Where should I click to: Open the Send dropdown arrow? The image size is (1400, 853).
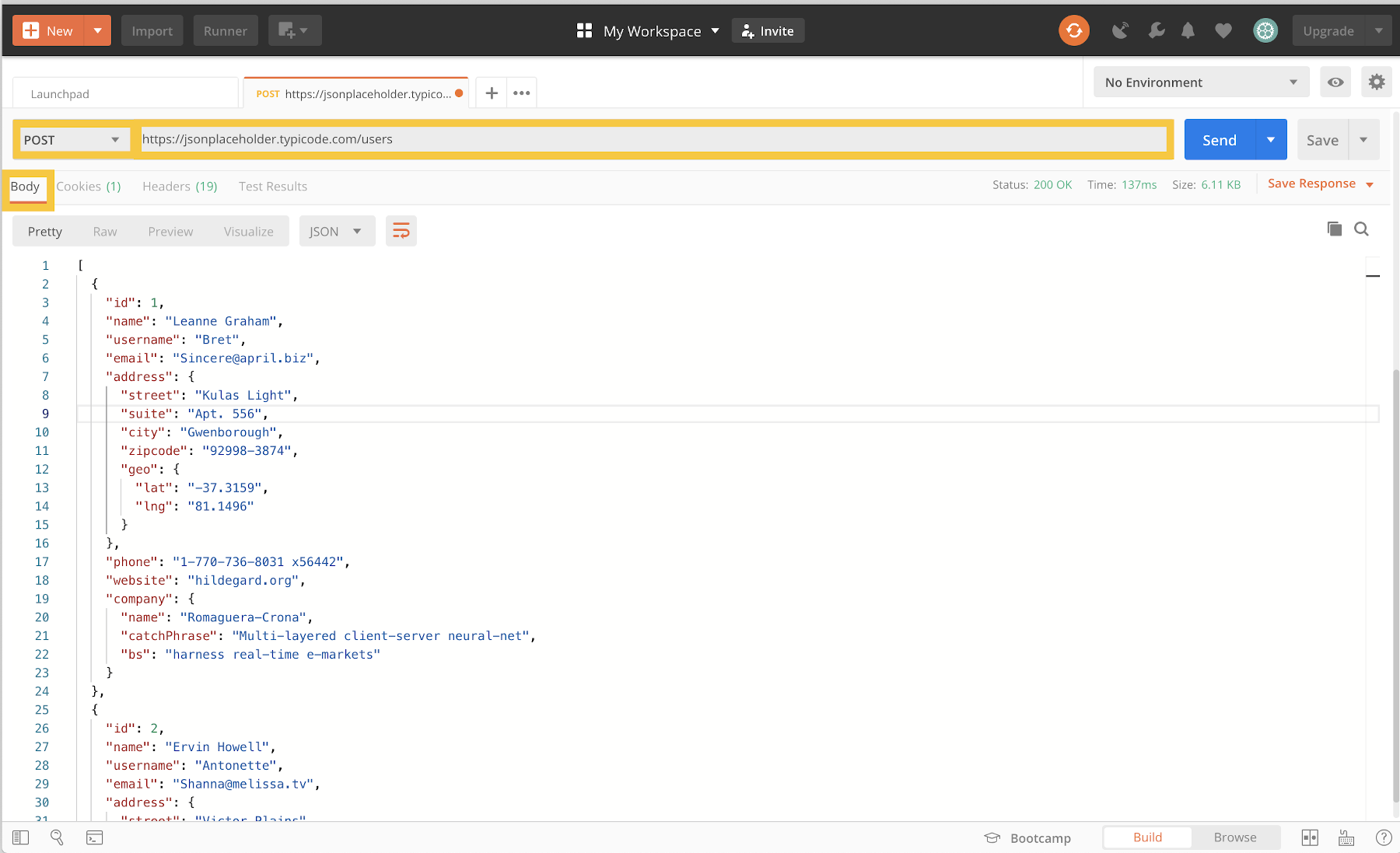point(1271,140)
